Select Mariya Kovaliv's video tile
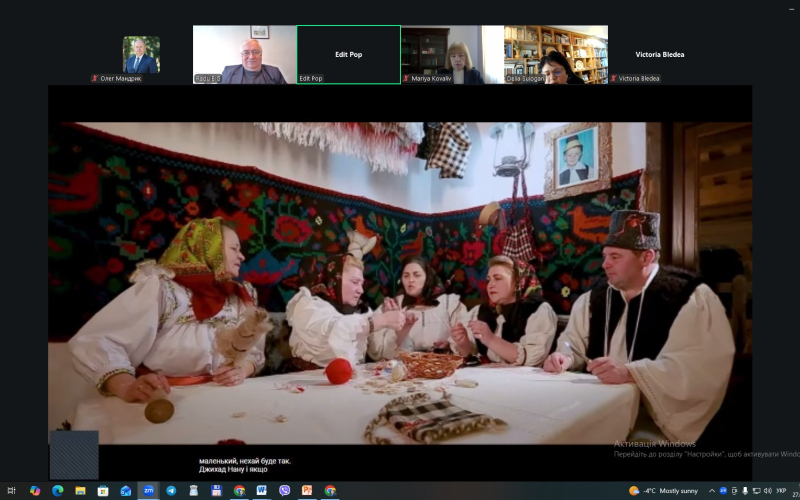Screen dimensions: 800x500 pos(452,54)
